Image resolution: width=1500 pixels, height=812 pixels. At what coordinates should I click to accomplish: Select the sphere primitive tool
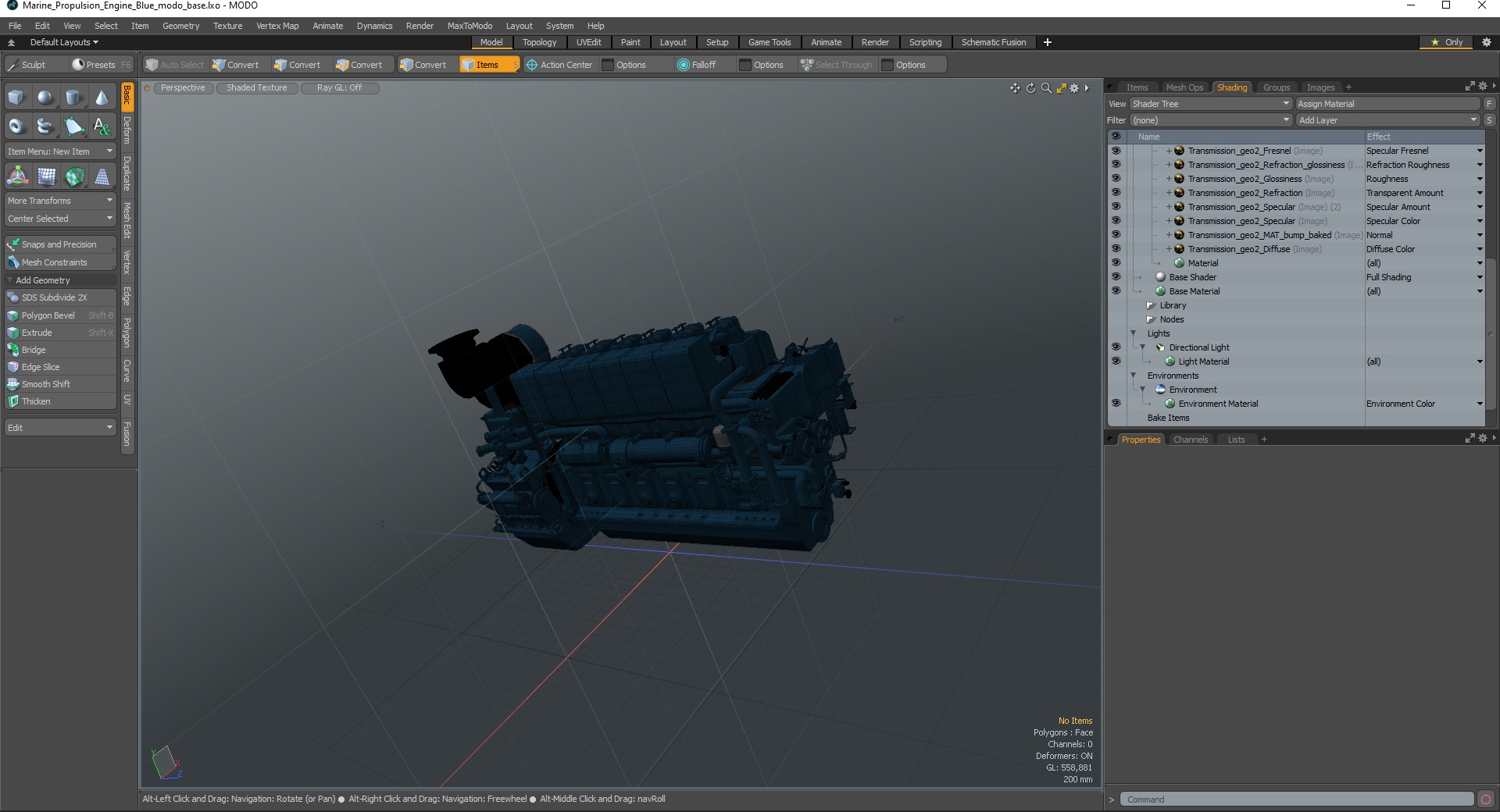point(45,98)
